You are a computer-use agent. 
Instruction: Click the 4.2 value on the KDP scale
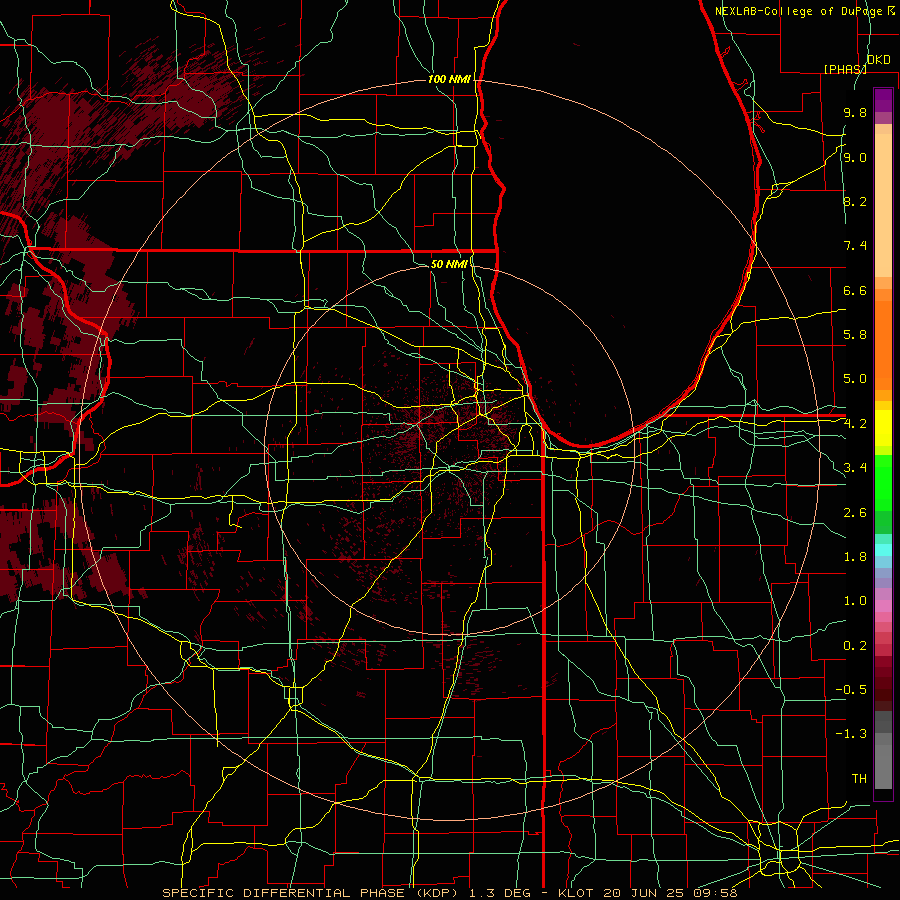[855, 424]
